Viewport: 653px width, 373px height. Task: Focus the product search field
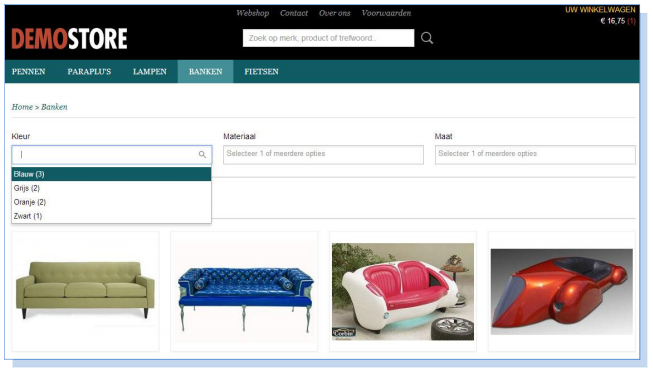coord(329,38)
